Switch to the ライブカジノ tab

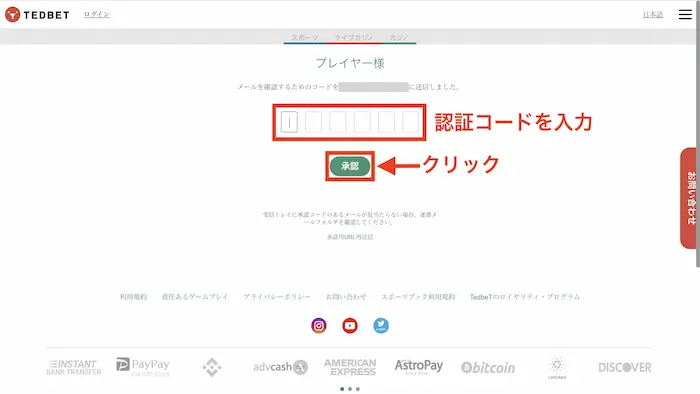354,37
